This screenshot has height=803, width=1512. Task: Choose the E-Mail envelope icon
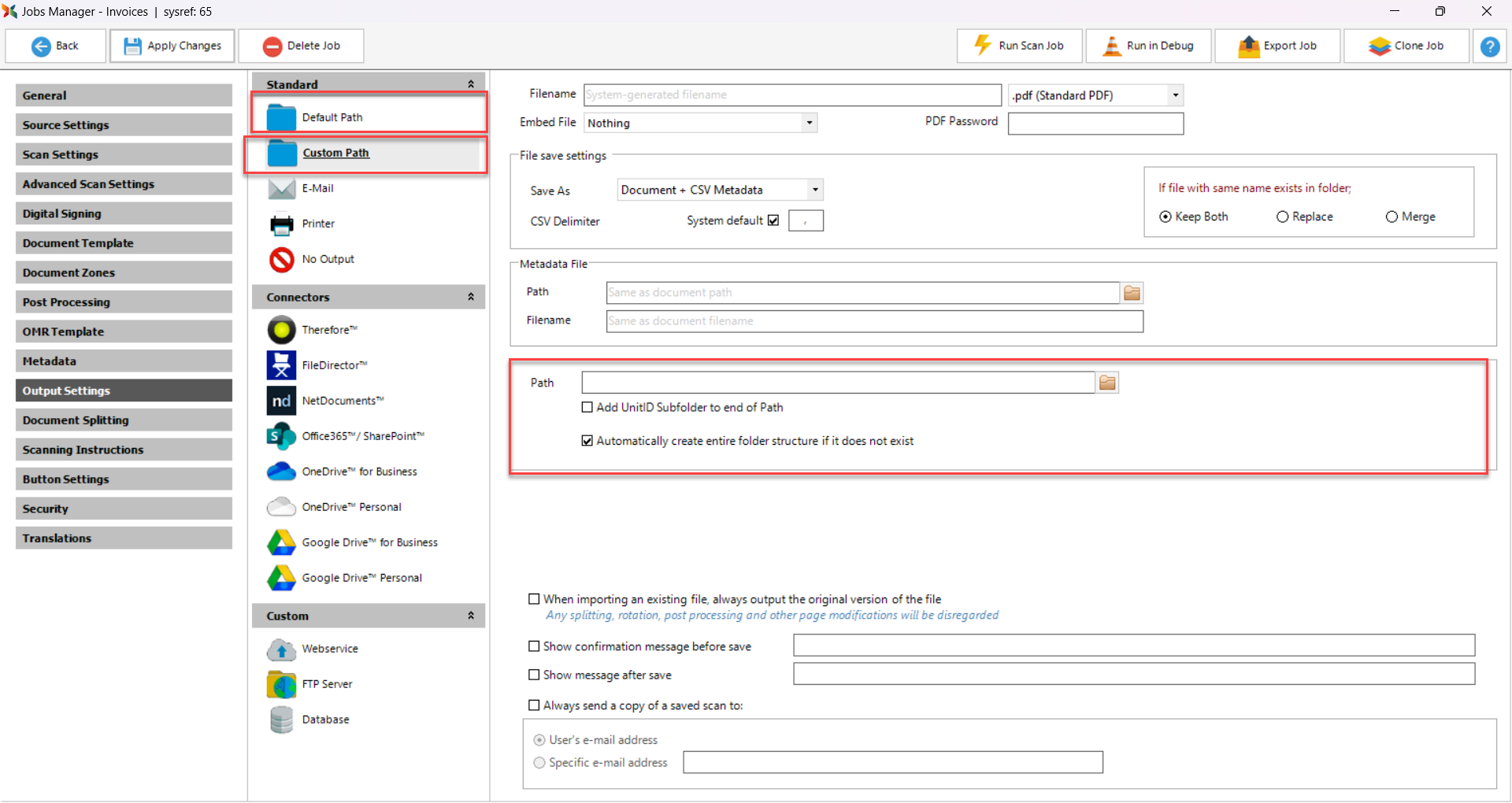(281, 188)
